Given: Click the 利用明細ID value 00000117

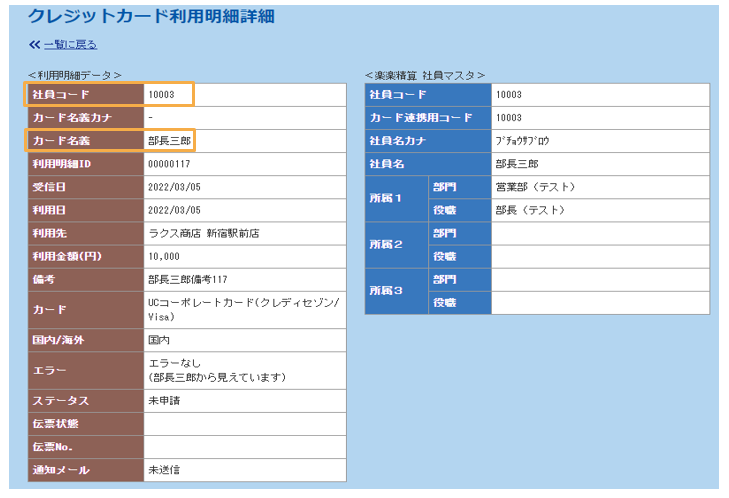Looking at the screenshot, I should coord(169,164).
